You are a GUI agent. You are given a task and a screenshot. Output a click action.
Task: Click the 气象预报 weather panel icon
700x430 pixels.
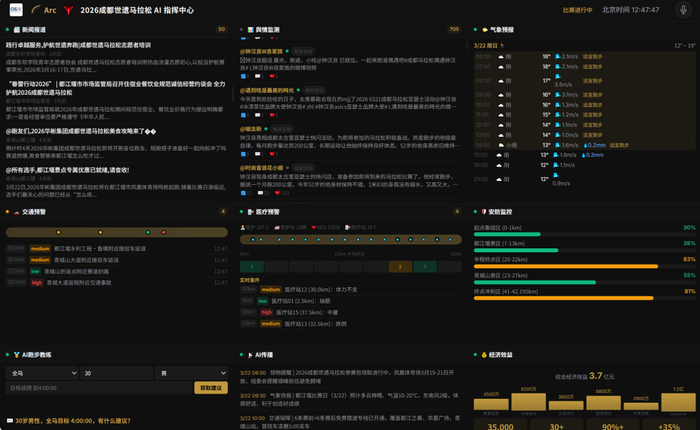click(x=485, y=29)
